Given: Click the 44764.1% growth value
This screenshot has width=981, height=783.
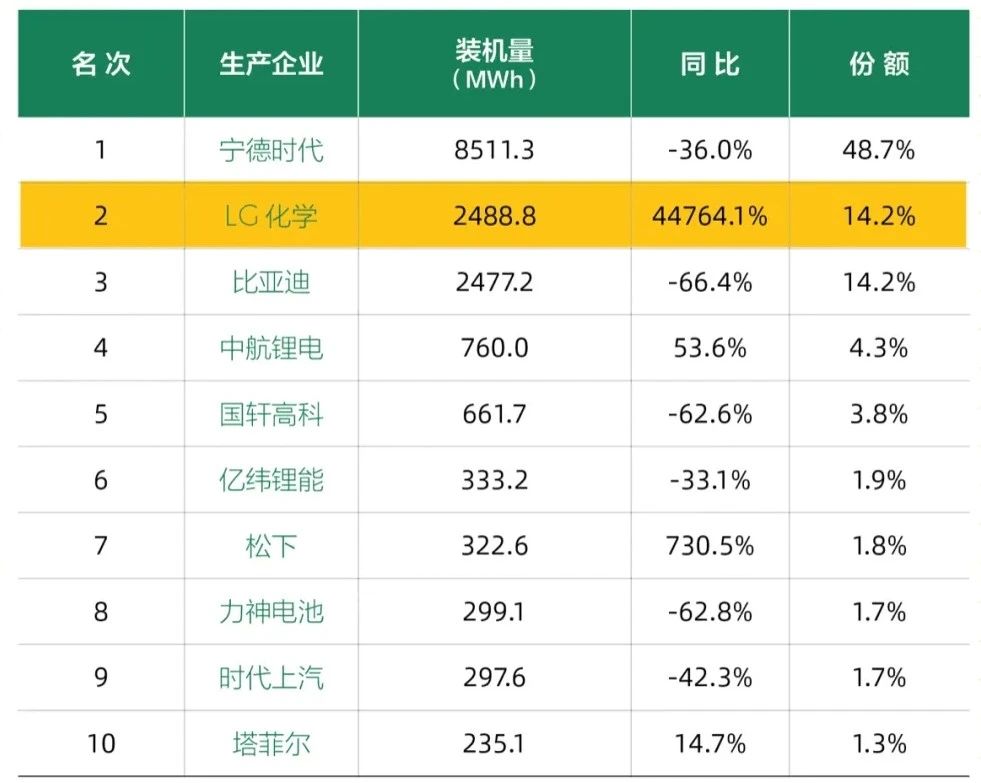Looking at the screenshot, I should click(709, 216).
